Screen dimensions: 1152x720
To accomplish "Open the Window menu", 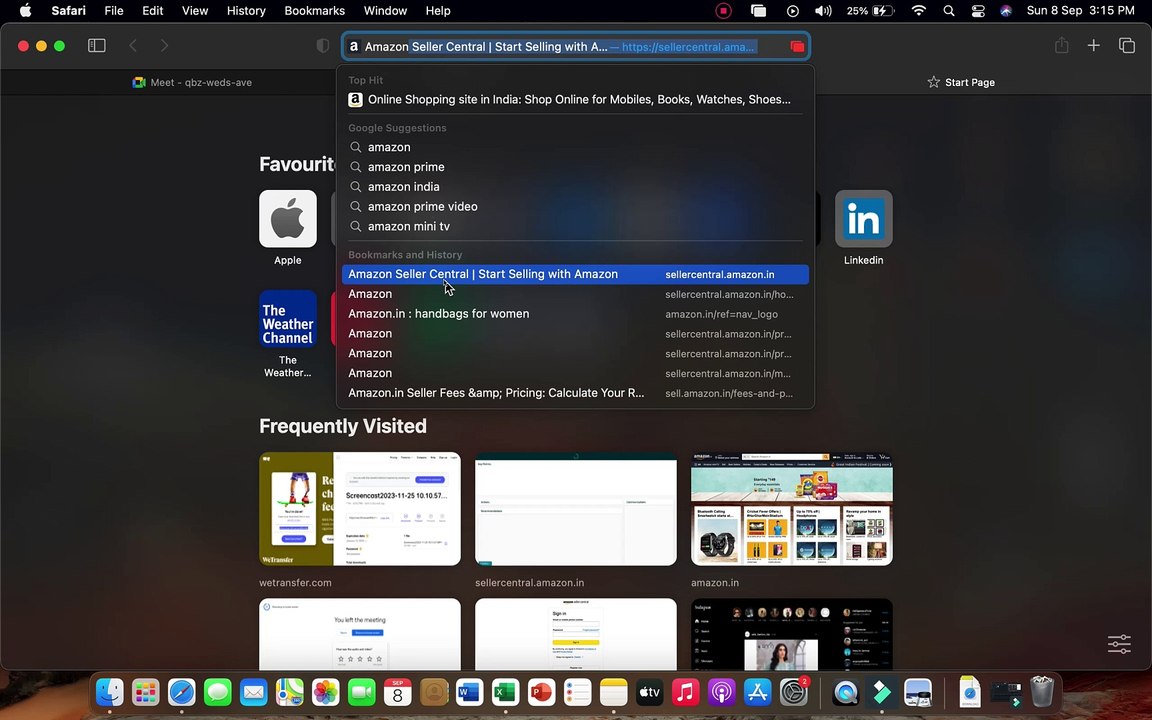I will [385, 10].
